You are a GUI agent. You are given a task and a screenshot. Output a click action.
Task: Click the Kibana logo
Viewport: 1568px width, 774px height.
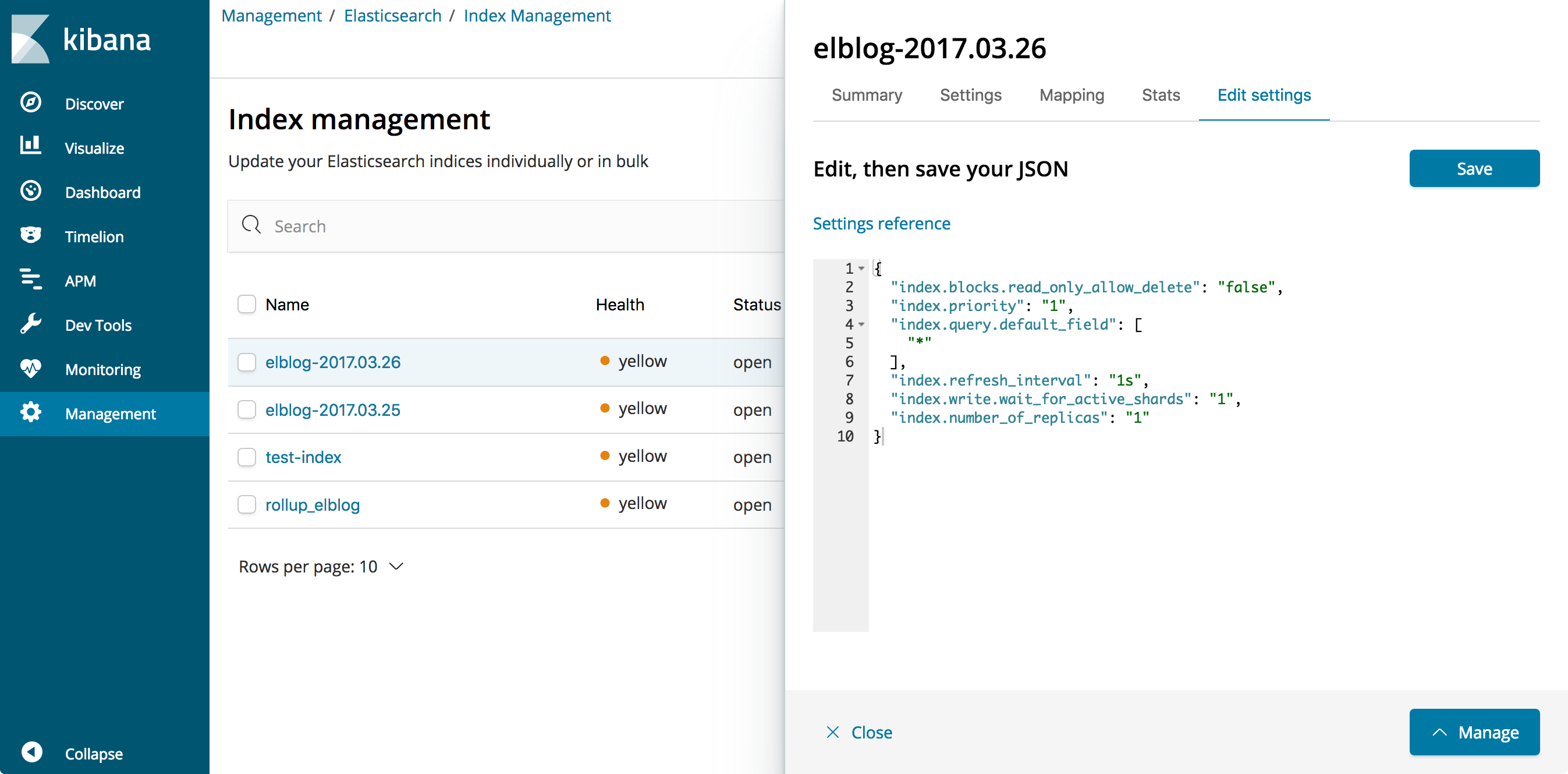tap(81, 39)
